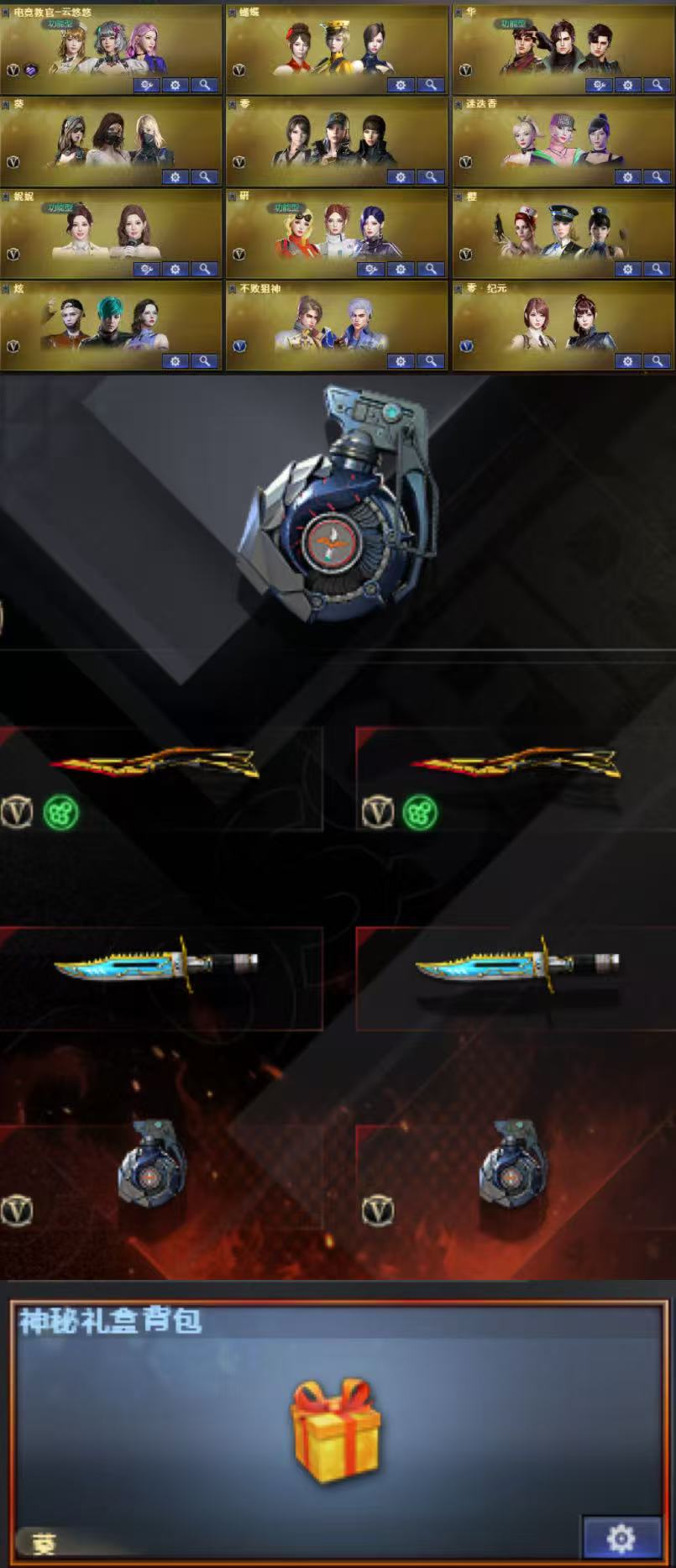
Task: Select the right small grenade item
Action: 512,1163
